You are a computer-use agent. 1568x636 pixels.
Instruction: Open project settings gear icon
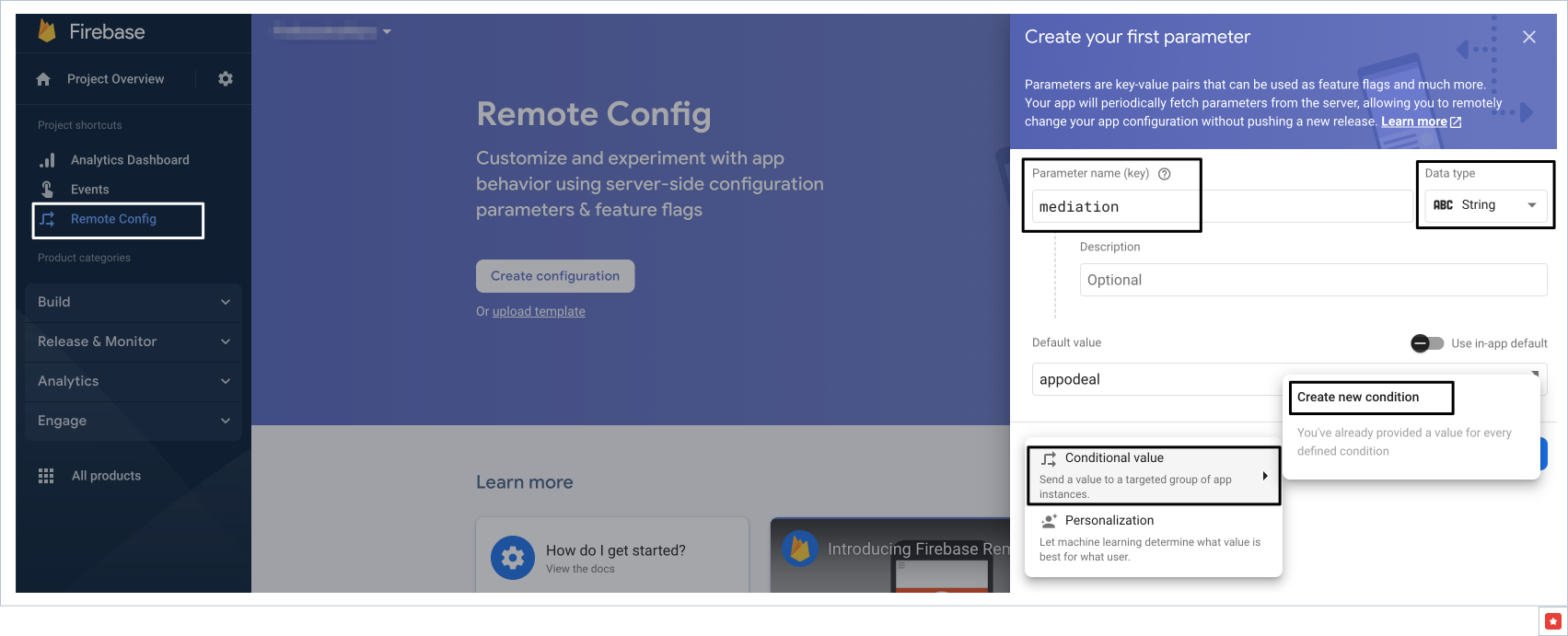tap(226, 79)
